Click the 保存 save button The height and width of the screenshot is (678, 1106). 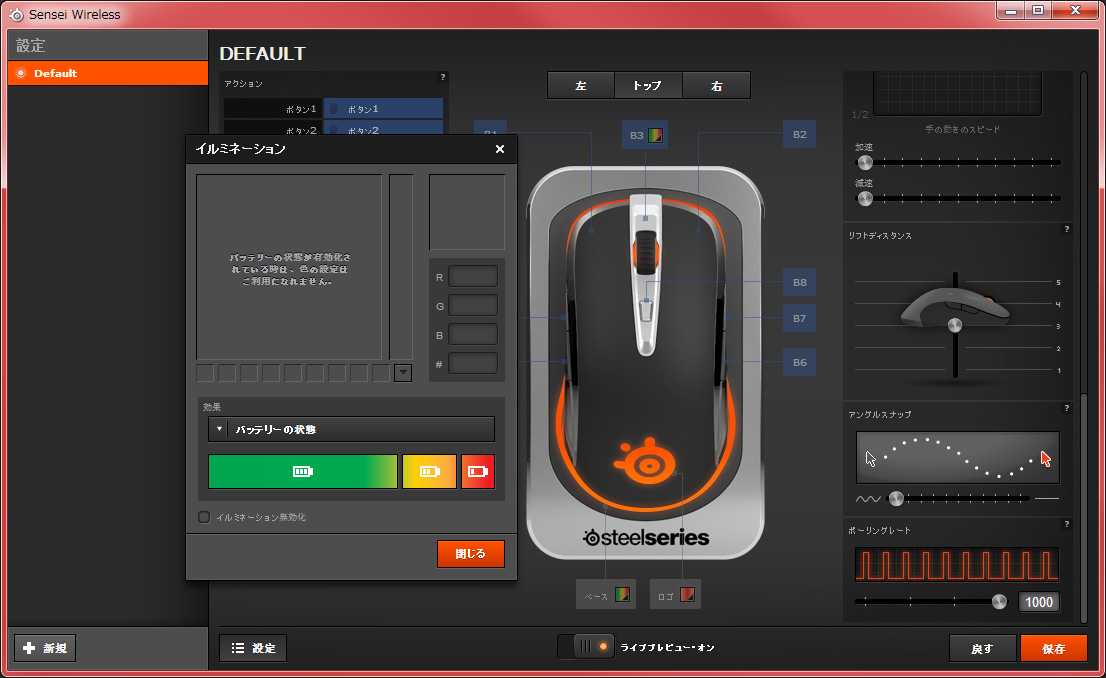(x=1054, y=648)
